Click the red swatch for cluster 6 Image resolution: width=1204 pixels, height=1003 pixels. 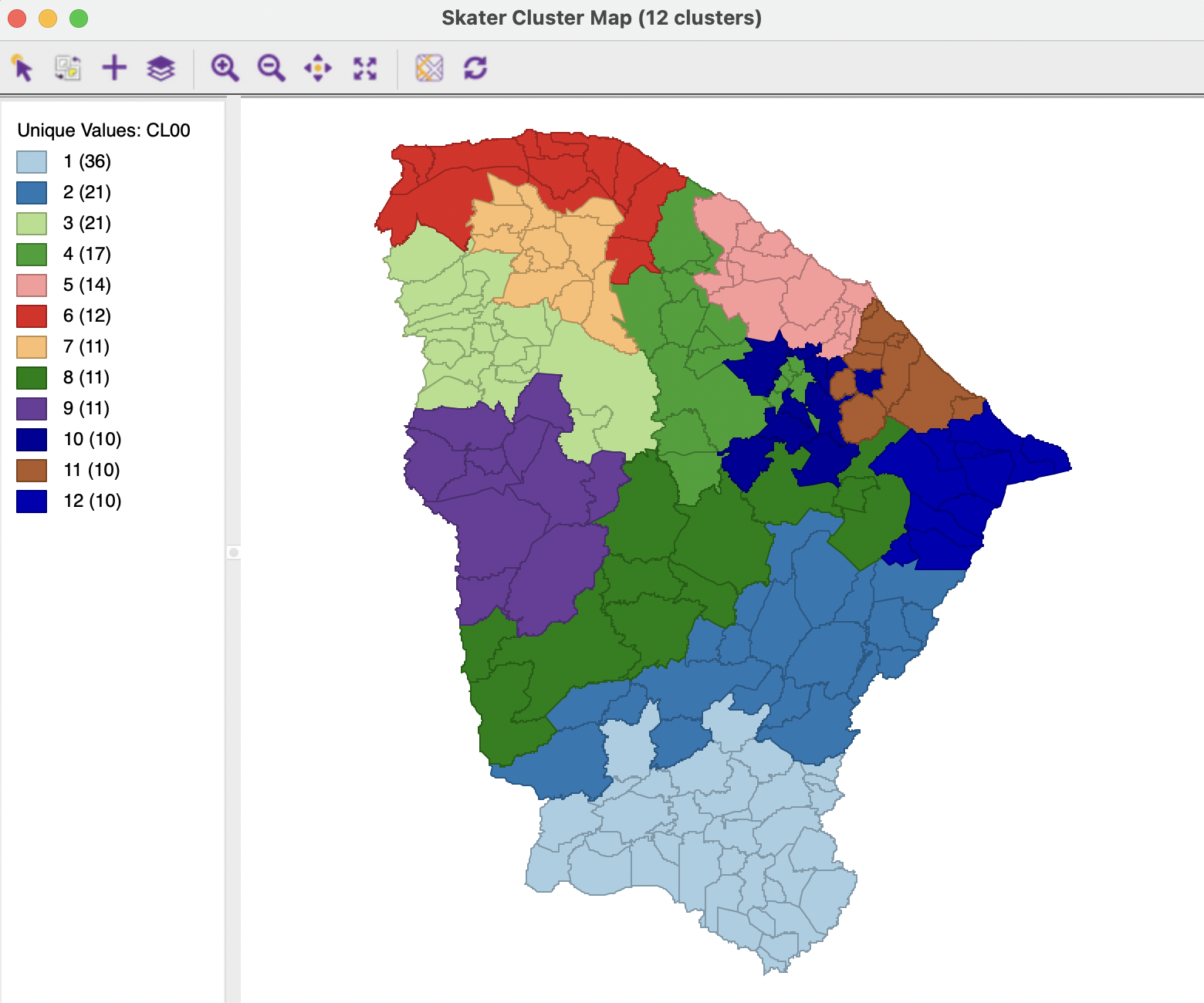32,316
